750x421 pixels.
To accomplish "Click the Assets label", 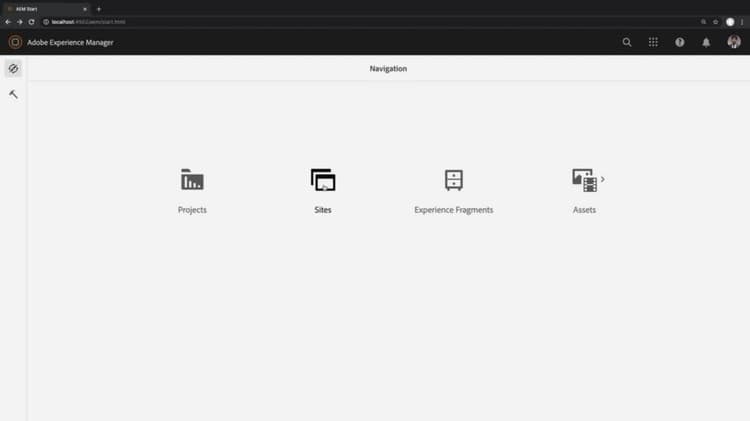I will (585, 210).
